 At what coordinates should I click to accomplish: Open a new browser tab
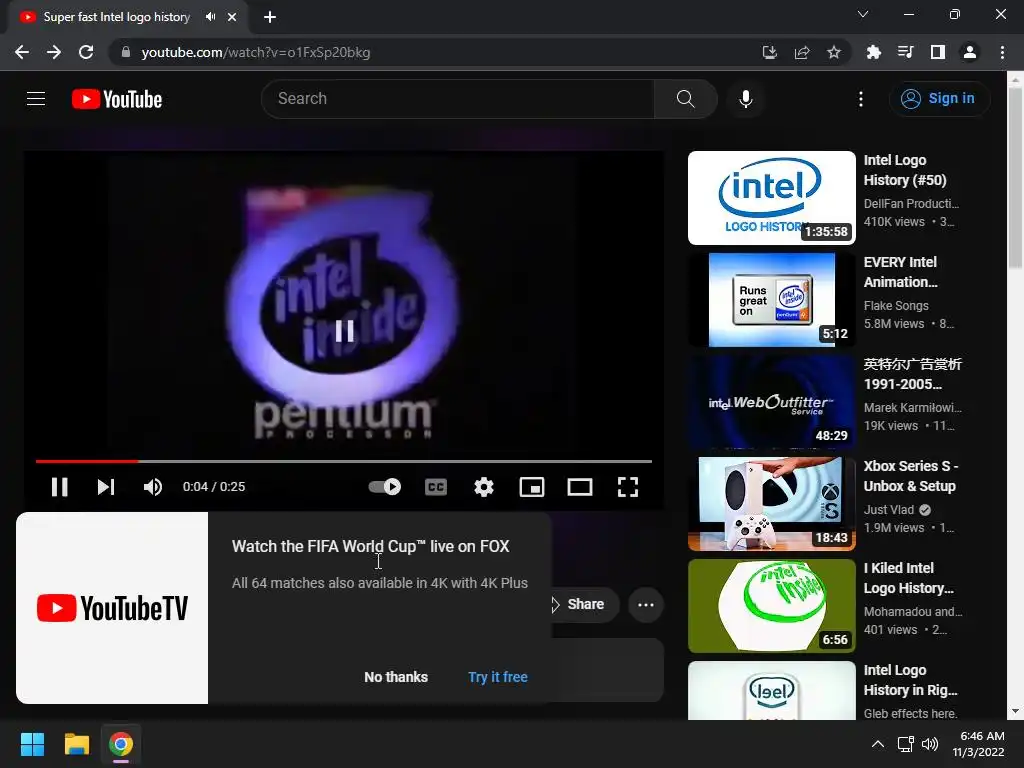(x=270, y=17)
